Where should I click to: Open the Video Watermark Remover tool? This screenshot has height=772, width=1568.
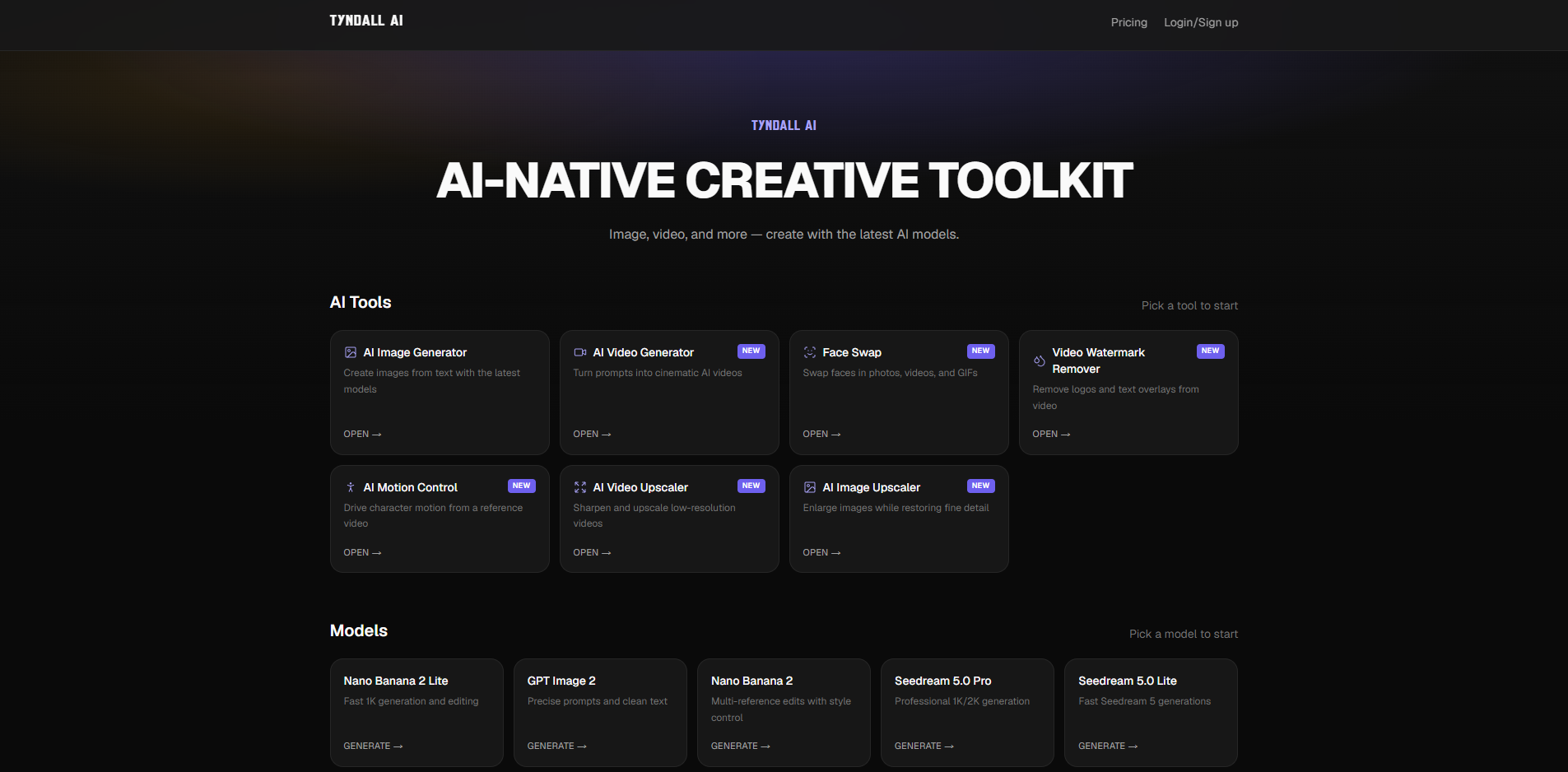point(1051,434)
